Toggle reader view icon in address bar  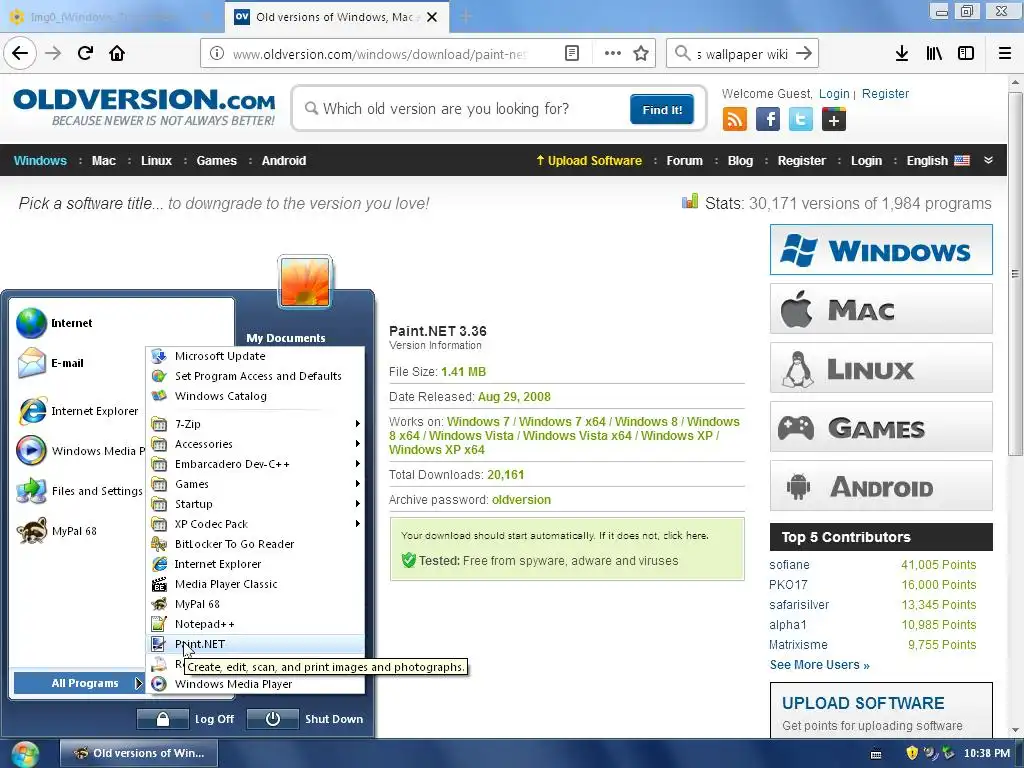click(x=571, y=54)
